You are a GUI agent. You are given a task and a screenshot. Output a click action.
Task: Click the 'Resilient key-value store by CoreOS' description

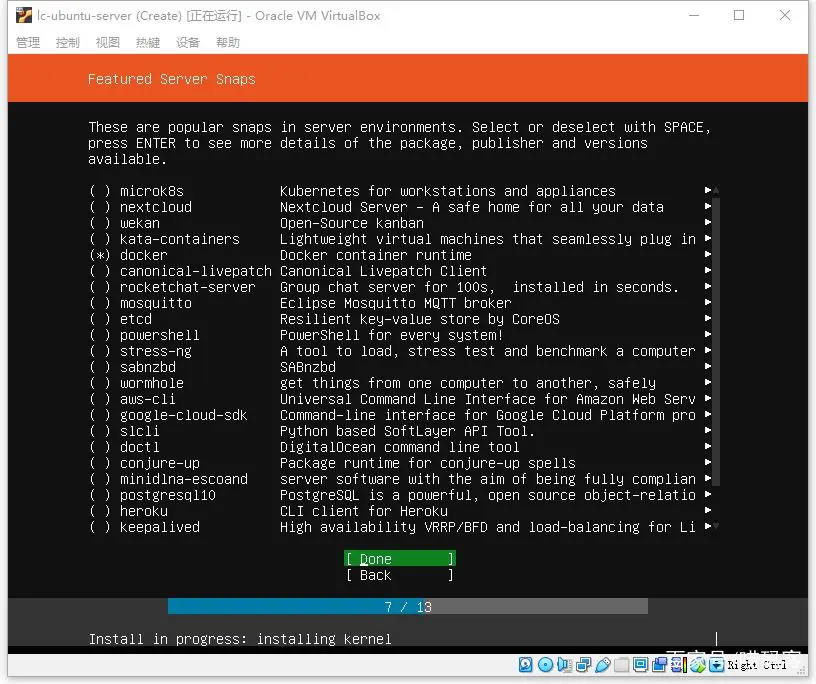(x=419, y=319)
